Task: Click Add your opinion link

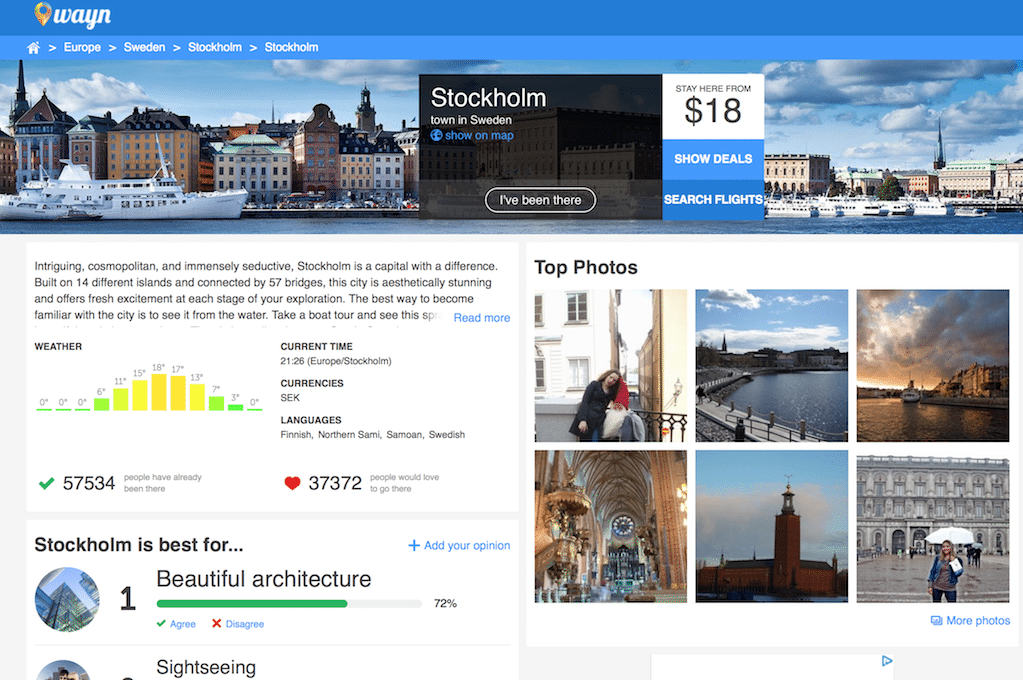Action: point(467,546)
